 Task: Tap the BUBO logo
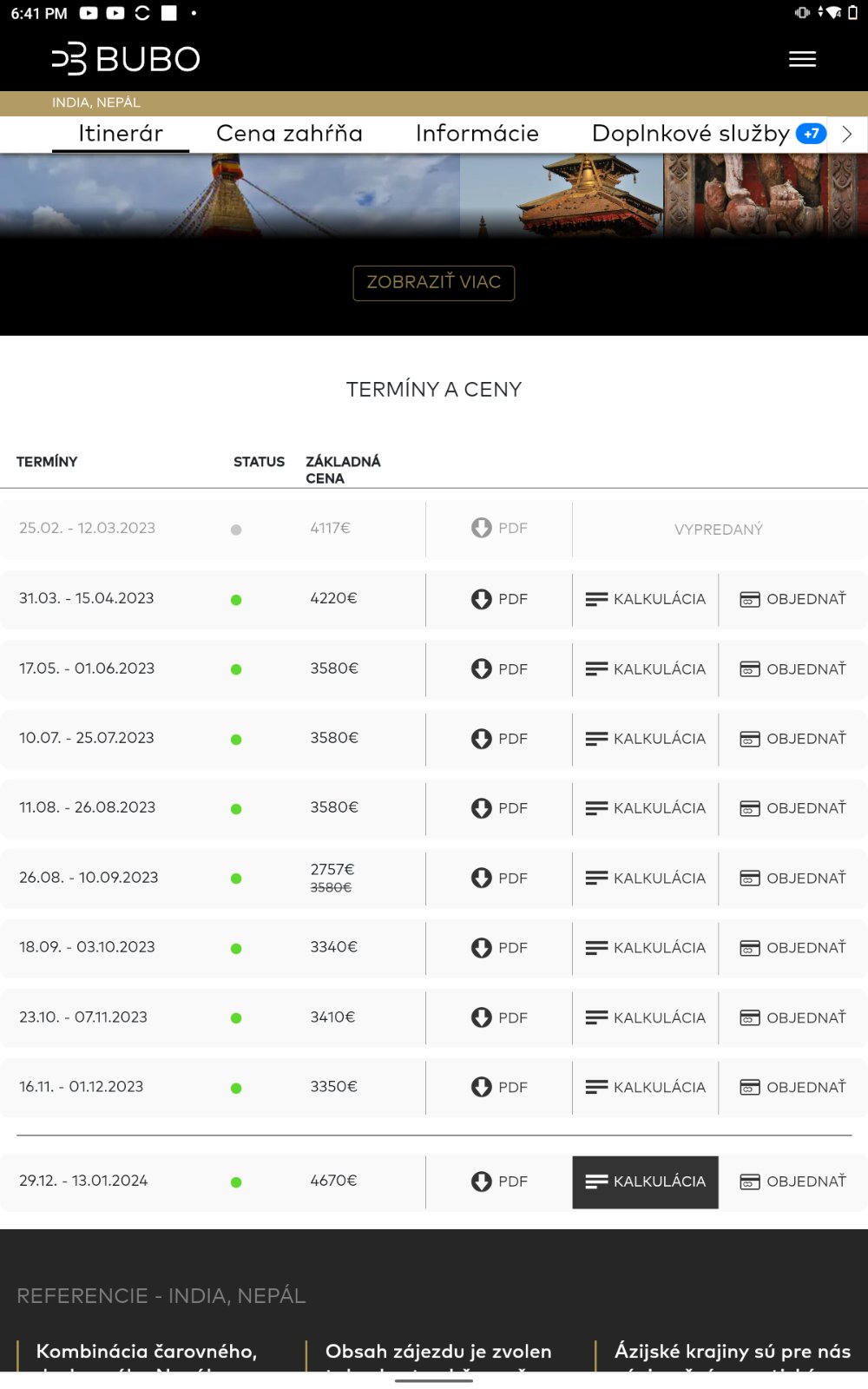(126, 59)
